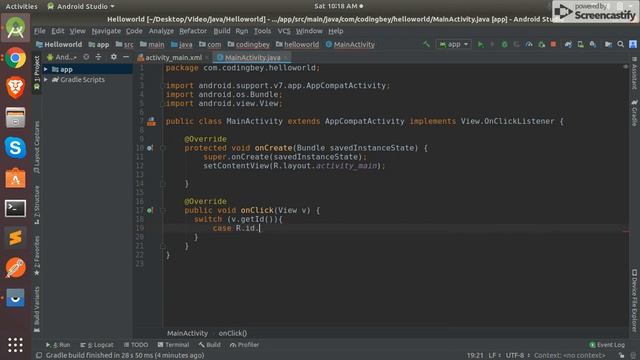Click Attach debugger to Android process icon
Screen dimensions: 640x360
(542, 44)
